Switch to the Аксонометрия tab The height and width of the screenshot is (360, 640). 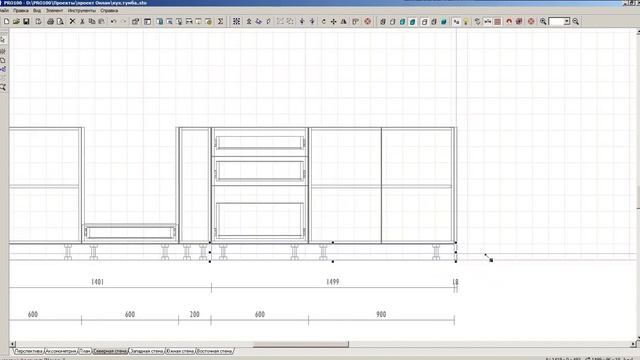pos(61,351)
